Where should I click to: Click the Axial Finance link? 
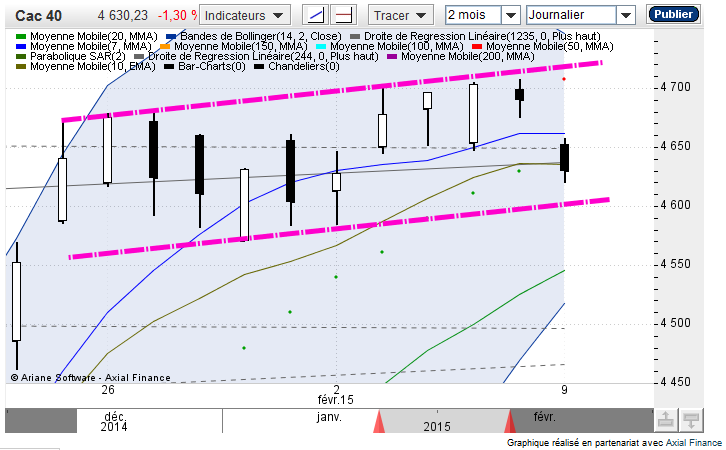[693, 443]
